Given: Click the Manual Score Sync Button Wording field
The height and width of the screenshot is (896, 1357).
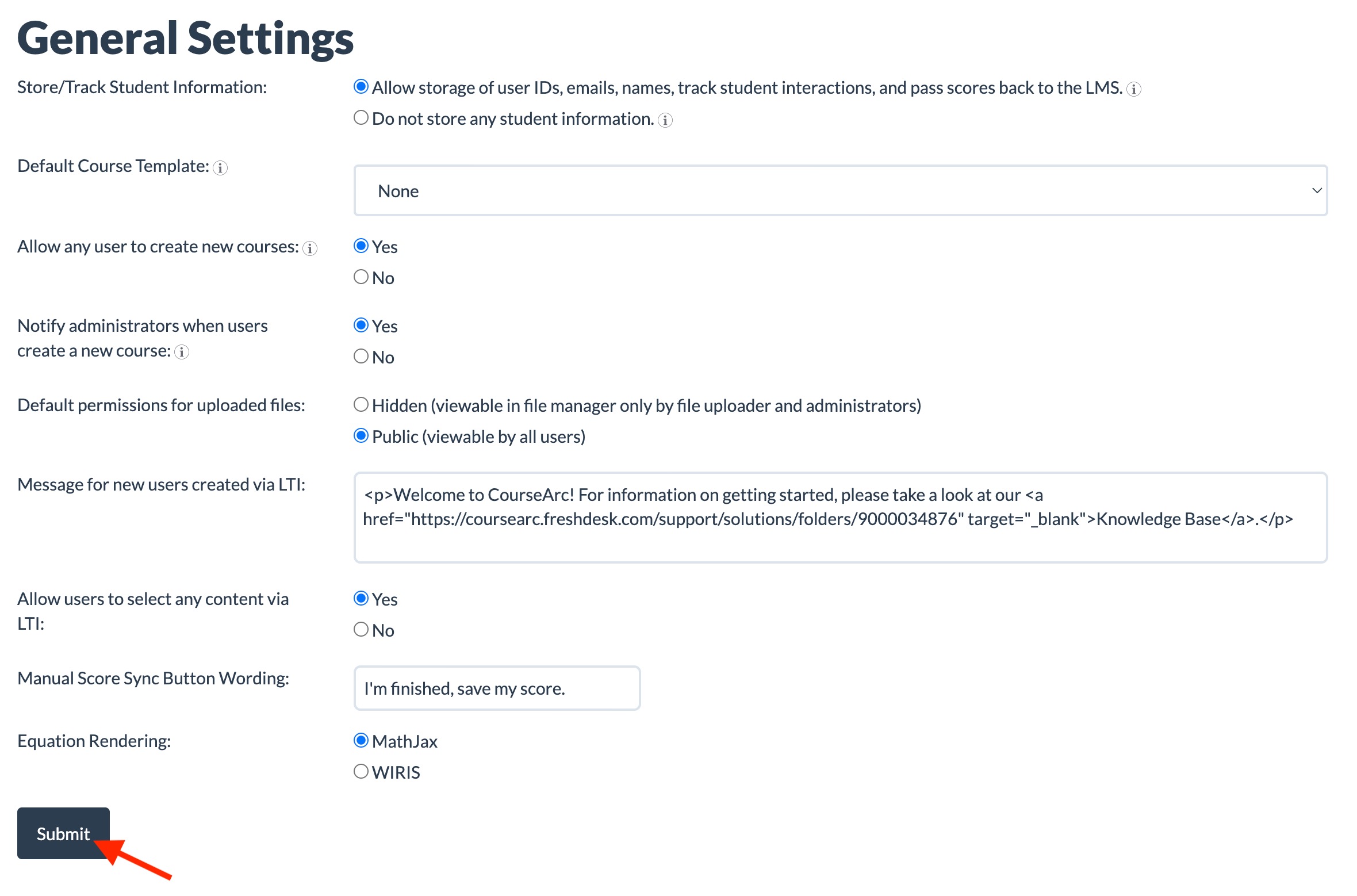Looking at the screenshot, I should pyautogui.click(x=497, y=688).
